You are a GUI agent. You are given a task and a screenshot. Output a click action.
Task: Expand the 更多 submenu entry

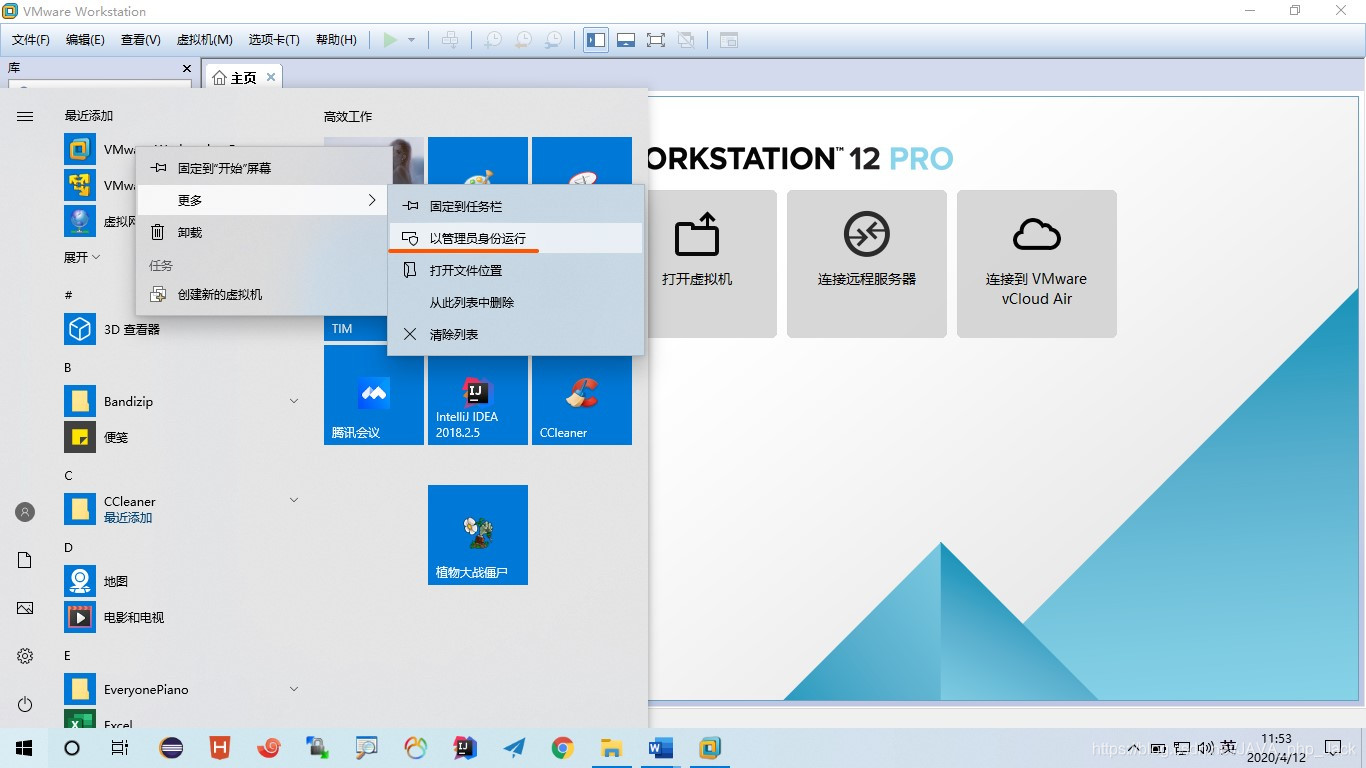click(262, 200)
